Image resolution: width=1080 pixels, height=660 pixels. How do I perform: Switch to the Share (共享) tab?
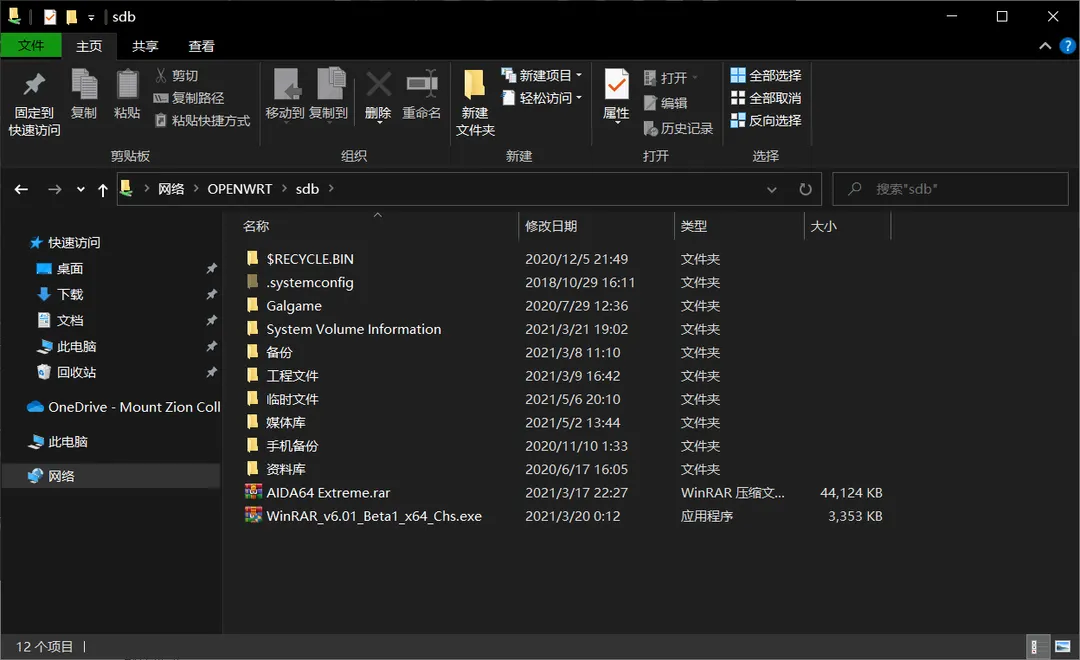(145, 45)
